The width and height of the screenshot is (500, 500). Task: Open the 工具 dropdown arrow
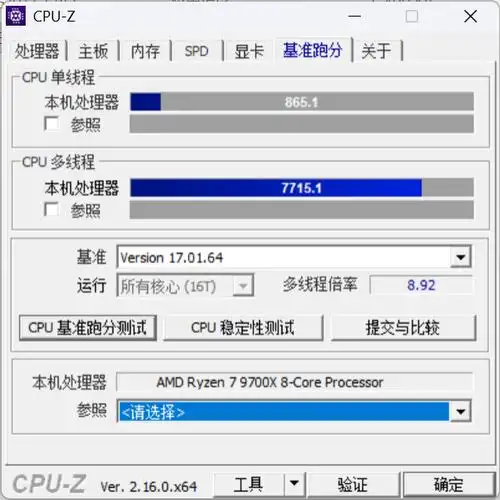294,483
